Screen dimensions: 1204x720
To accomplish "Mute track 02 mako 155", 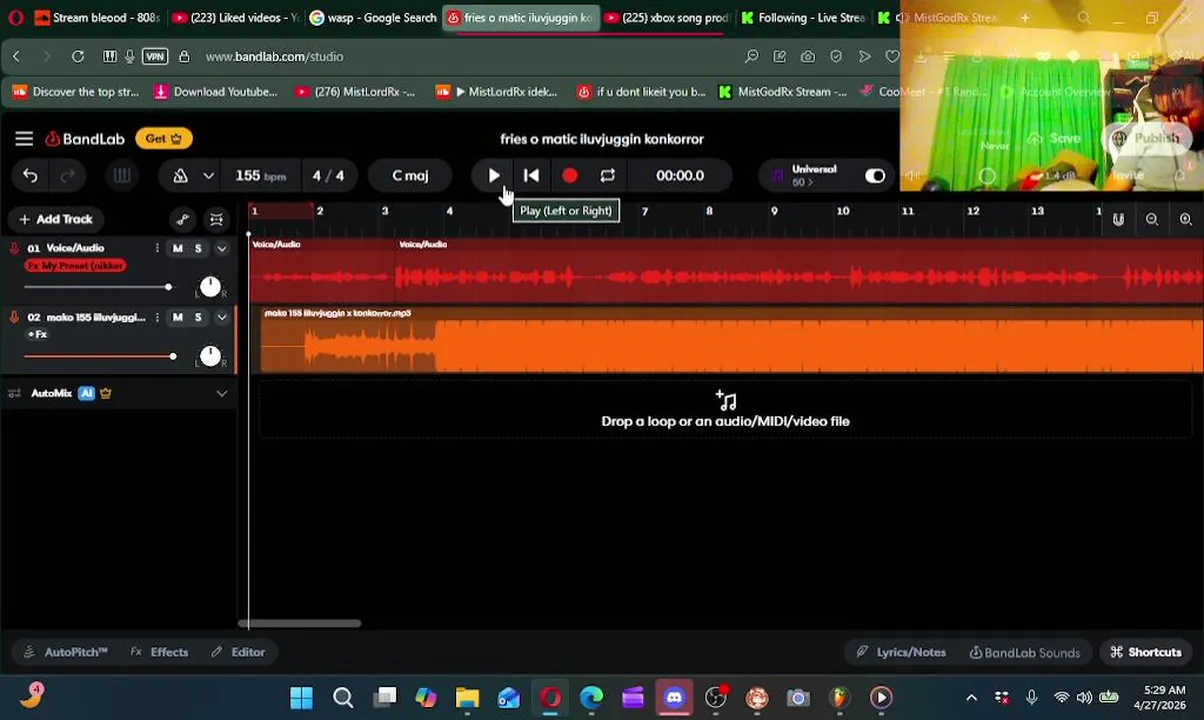I will tap(178, 318).
